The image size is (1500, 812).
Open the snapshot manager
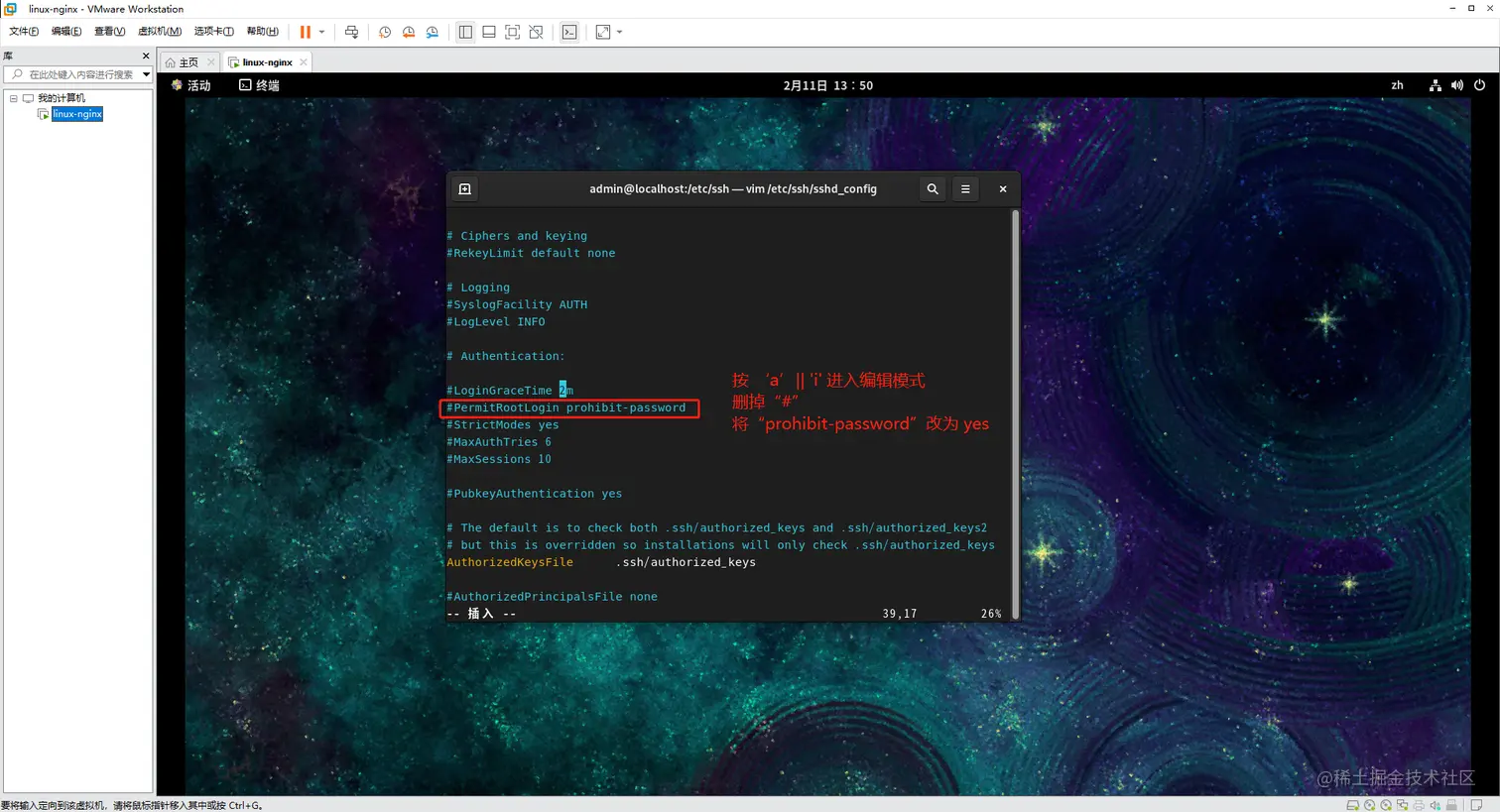pyautogui.click(x=433, y=32)
